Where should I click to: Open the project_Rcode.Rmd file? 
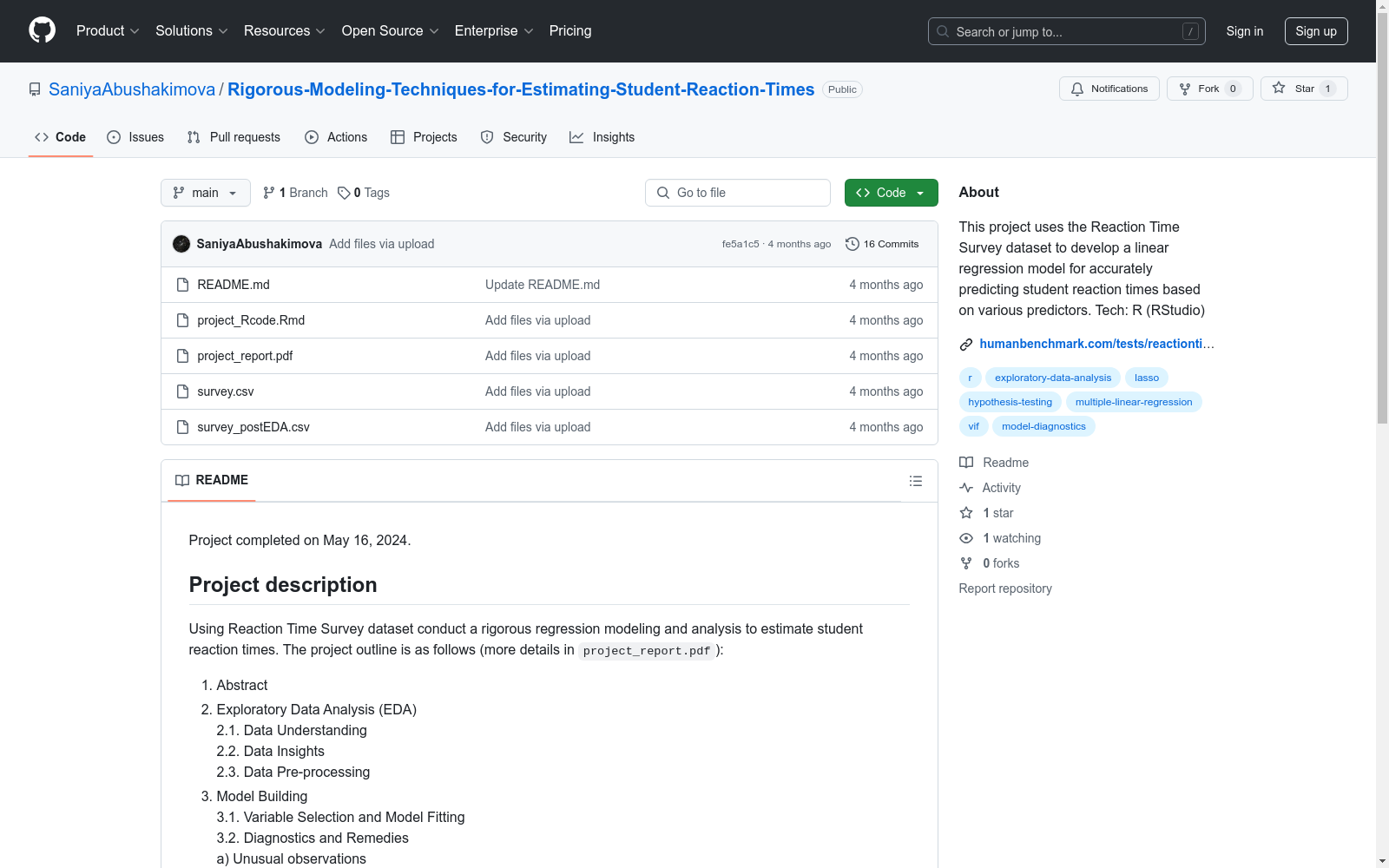click(x=251, y=320)
